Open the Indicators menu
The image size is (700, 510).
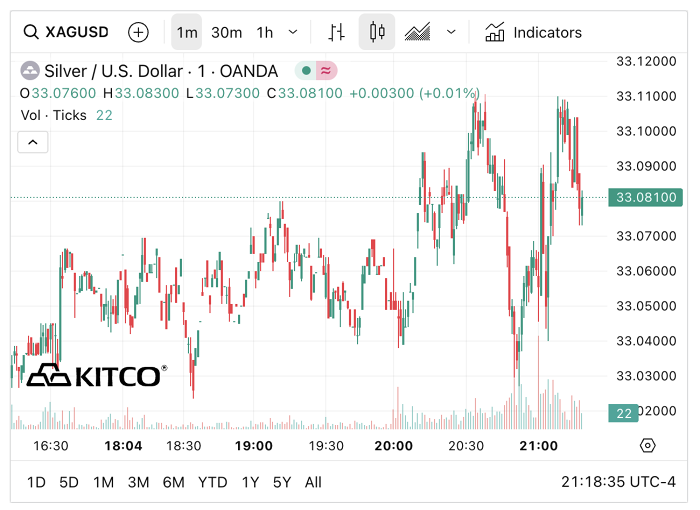pyautogui.click(x=533, y=32)
